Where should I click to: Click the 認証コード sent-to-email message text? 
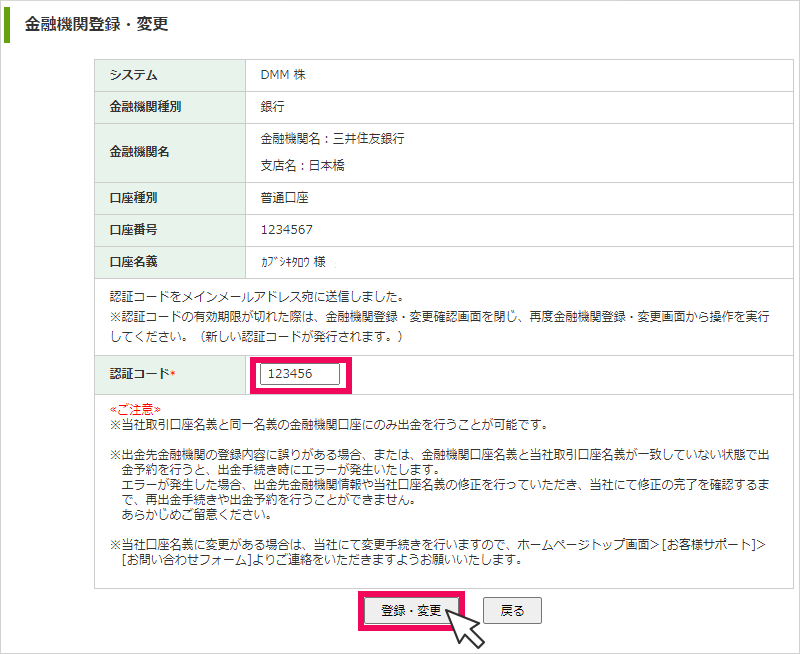pyautogui.click(x=255, y=296)
